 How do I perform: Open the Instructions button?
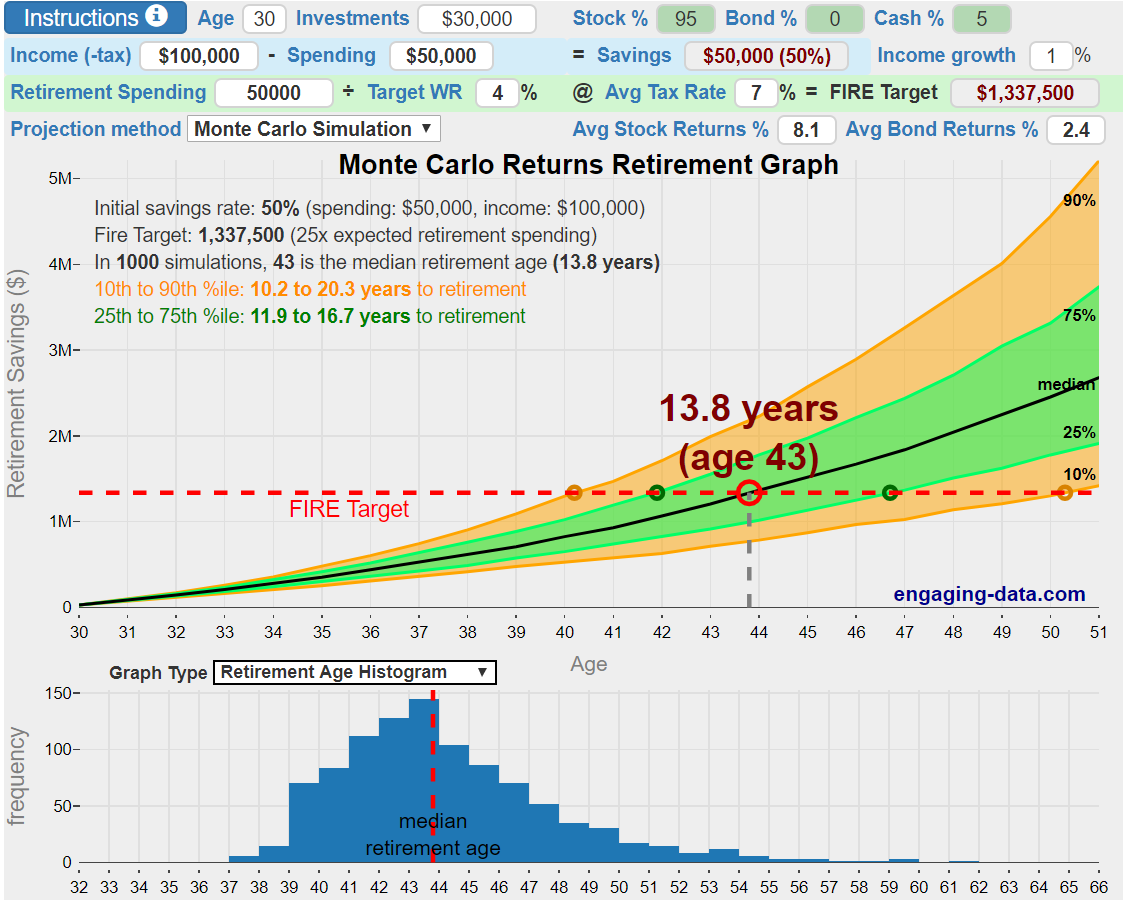click(95, 18)
